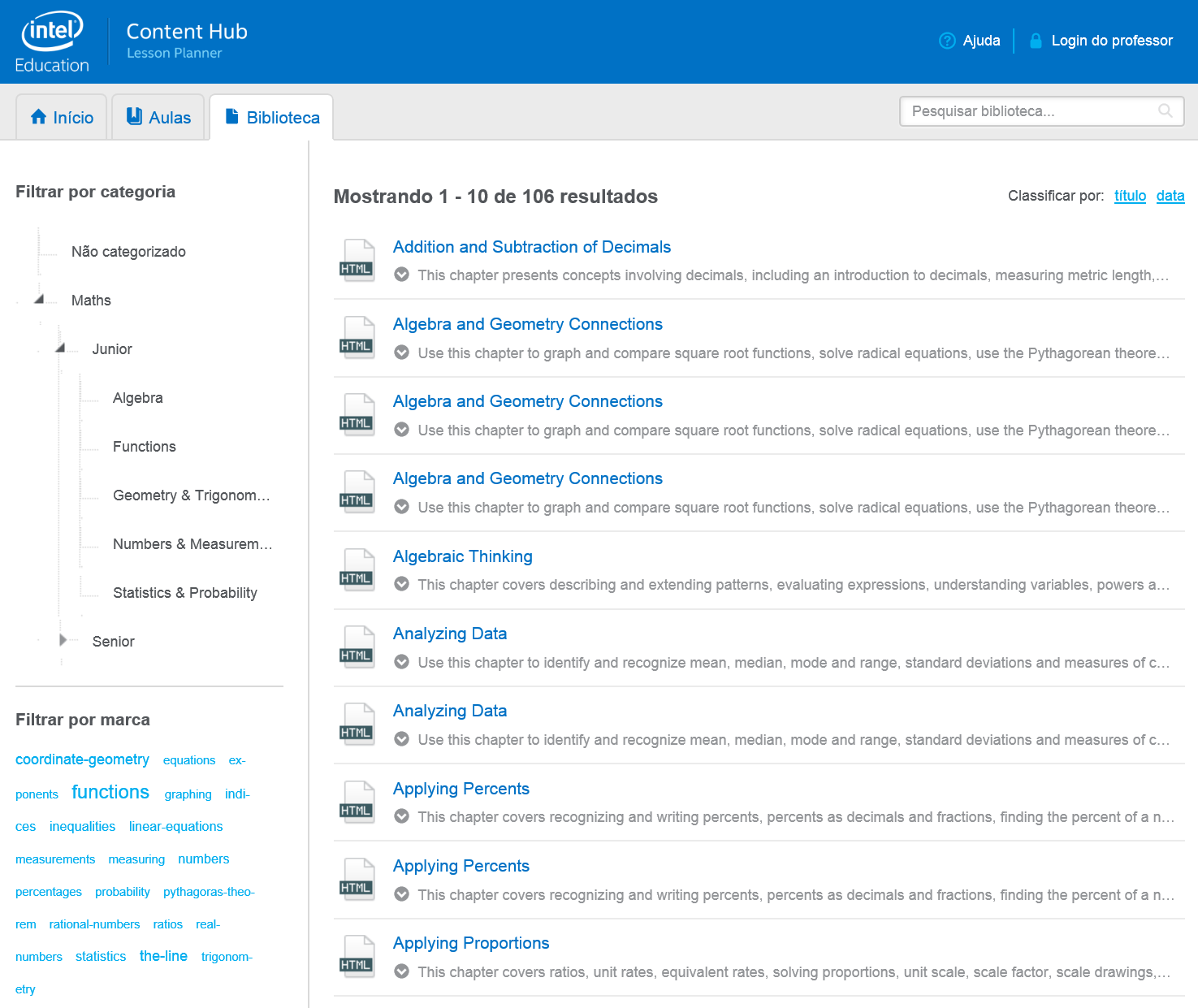Filter by functions tag

pos(110,792)
